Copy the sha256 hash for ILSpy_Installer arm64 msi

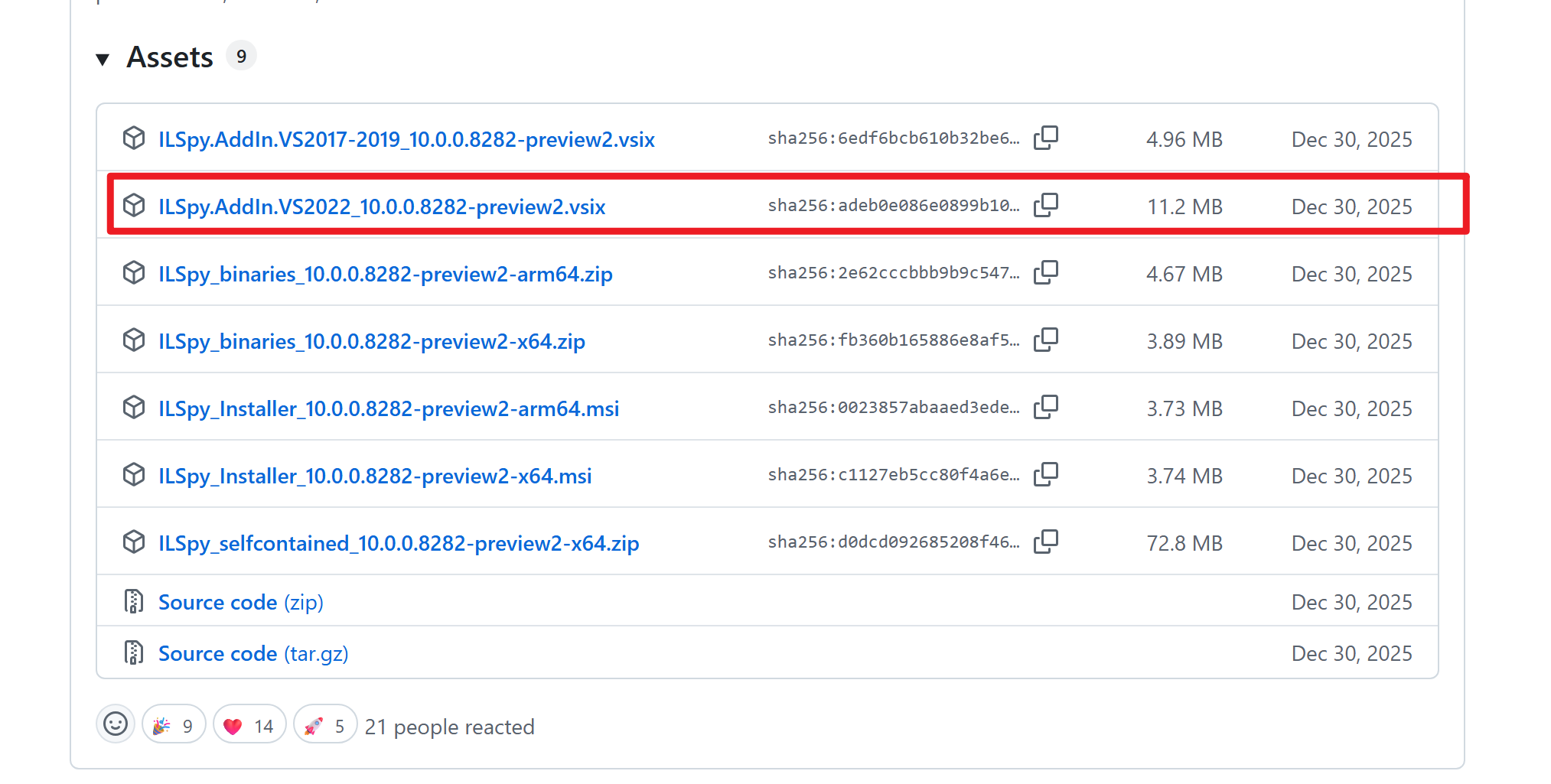1046,408
